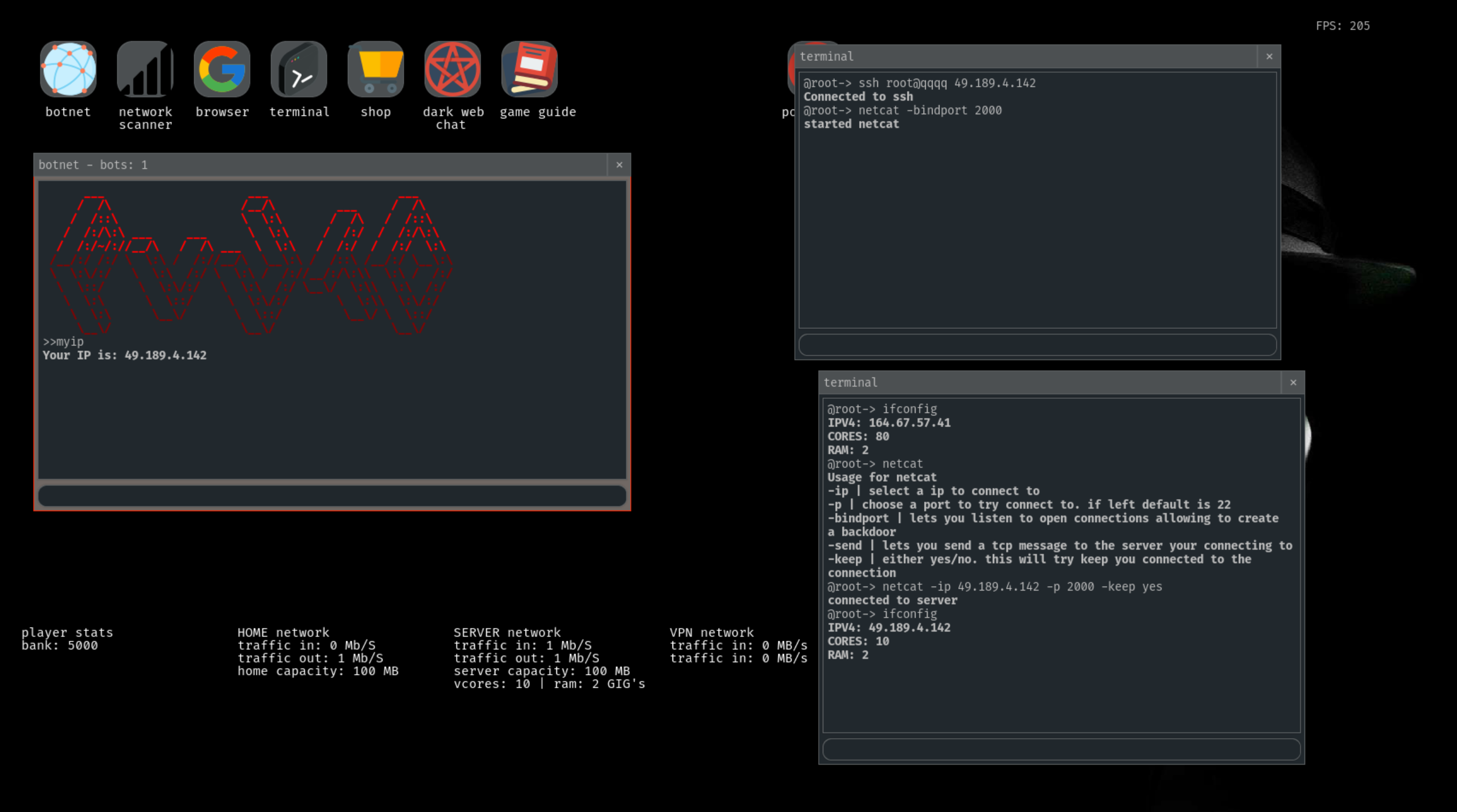1457x812 pixels.
Task: Select '-send | lets you send a tcp message' line
Action: (x=1060, y=546)
